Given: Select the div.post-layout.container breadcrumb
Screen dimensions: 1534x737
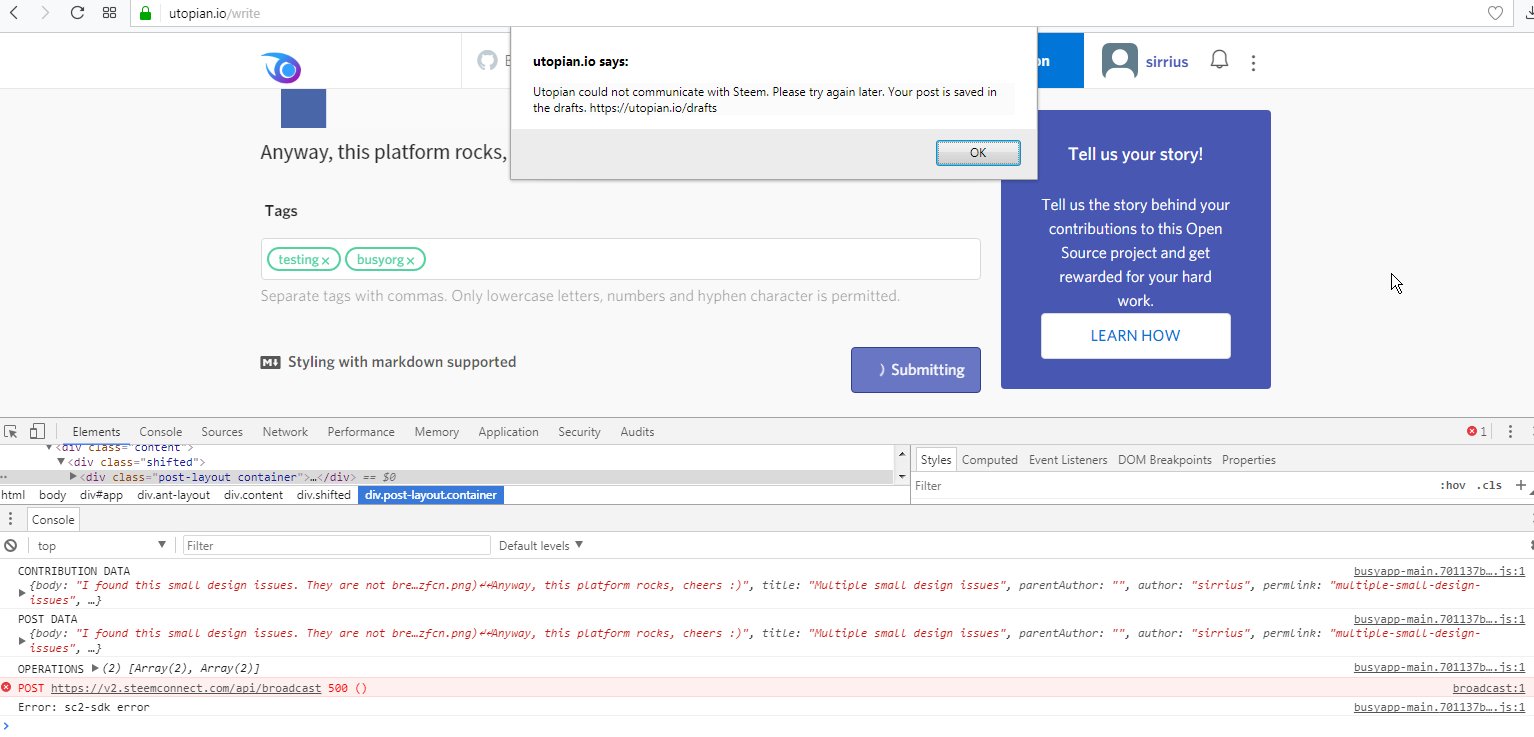Looking at the screenshot, I should tap(431, 495).
